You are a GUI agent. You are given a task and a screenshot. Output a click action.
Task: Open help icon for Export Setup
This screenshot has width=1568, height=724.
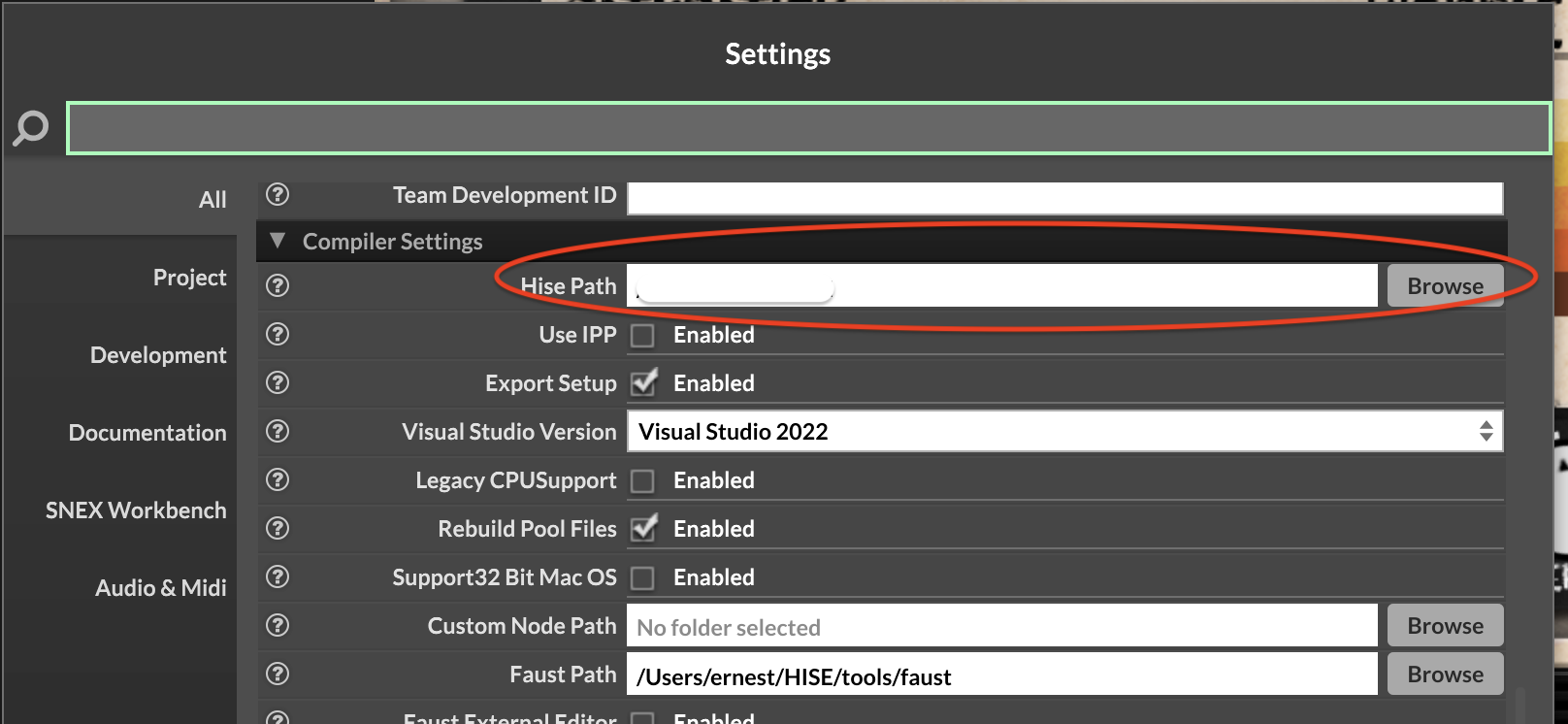[x=278, y=382]
